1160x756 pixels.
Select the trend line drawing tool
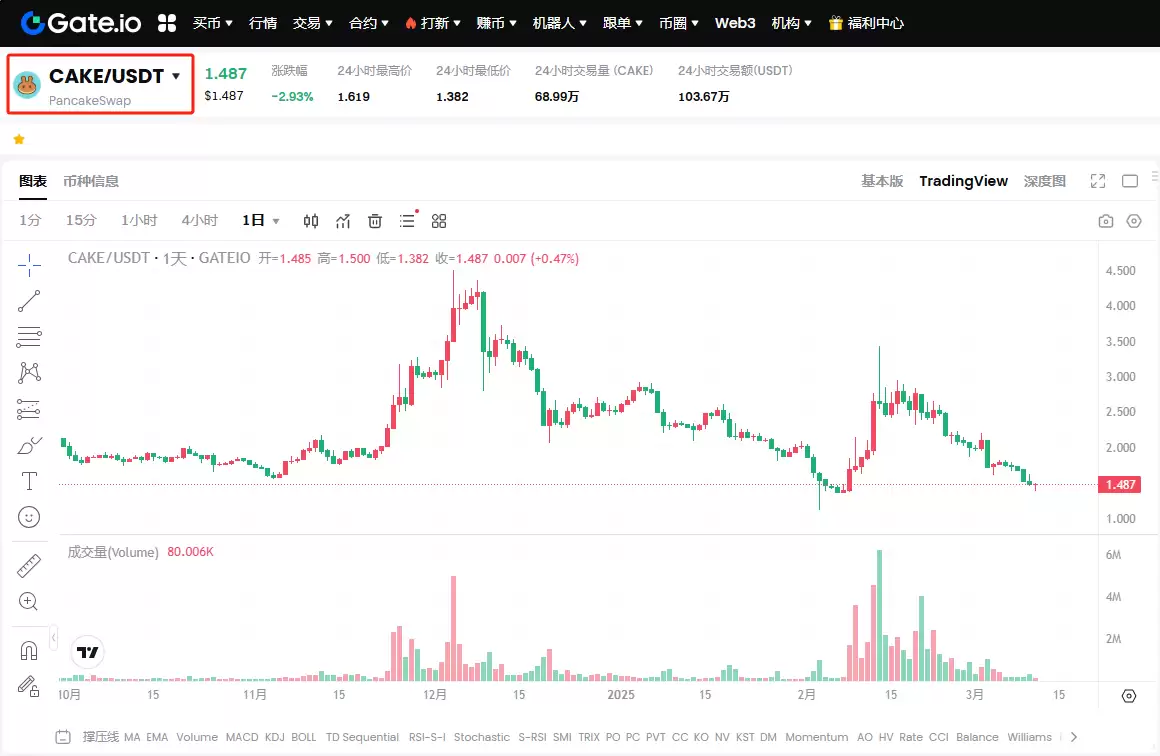[x=29, y=301]
